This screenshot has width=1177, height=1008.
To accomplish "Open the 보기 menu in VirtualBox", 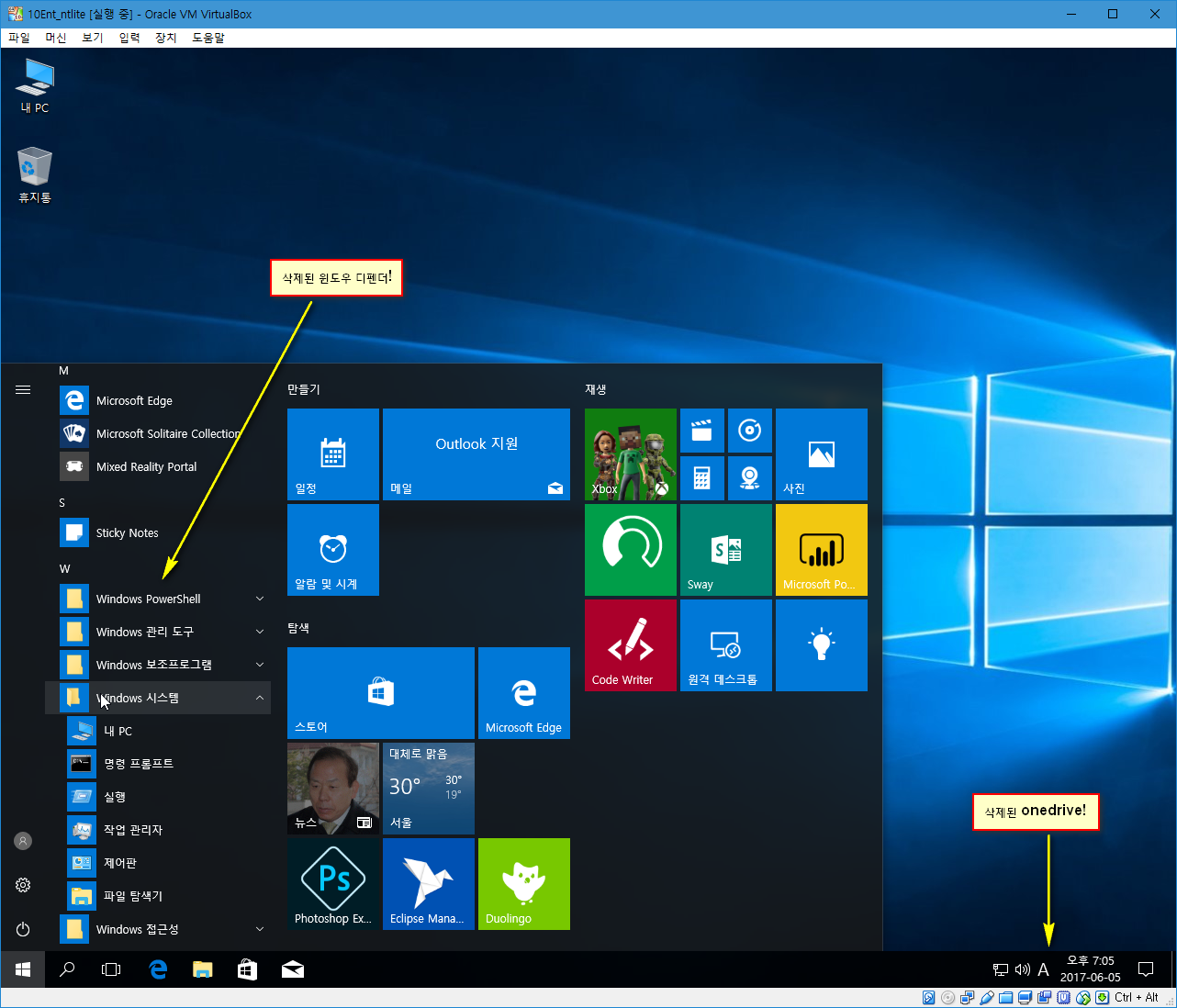I will pyautogui.click(x=93, y=38).
